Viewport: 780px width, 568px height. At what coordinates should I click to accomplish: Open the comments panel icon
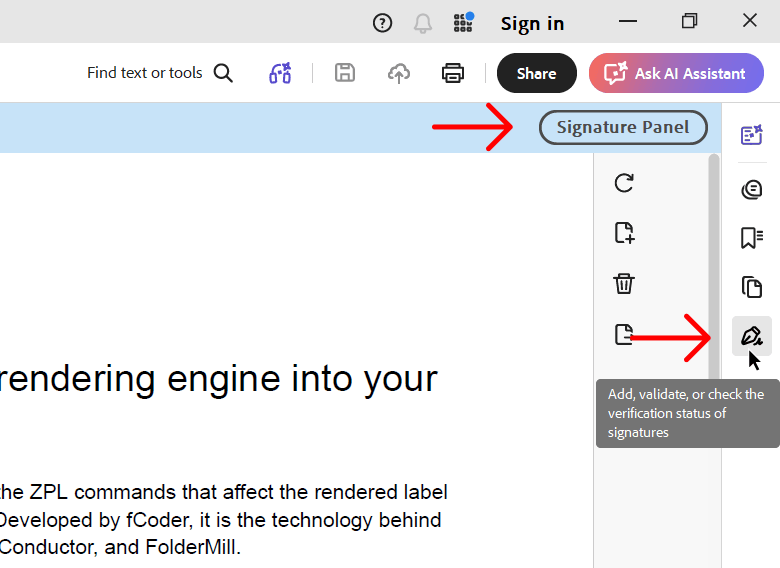pyautogui.click(x=751, y=189)
